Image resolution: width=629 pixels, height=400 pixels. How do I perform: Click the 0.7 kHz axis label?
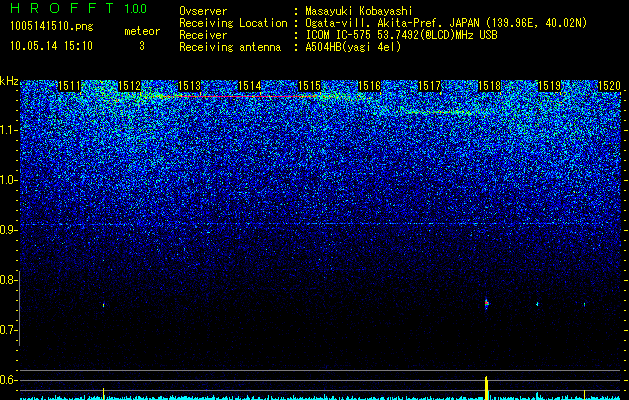pos(8,330)
